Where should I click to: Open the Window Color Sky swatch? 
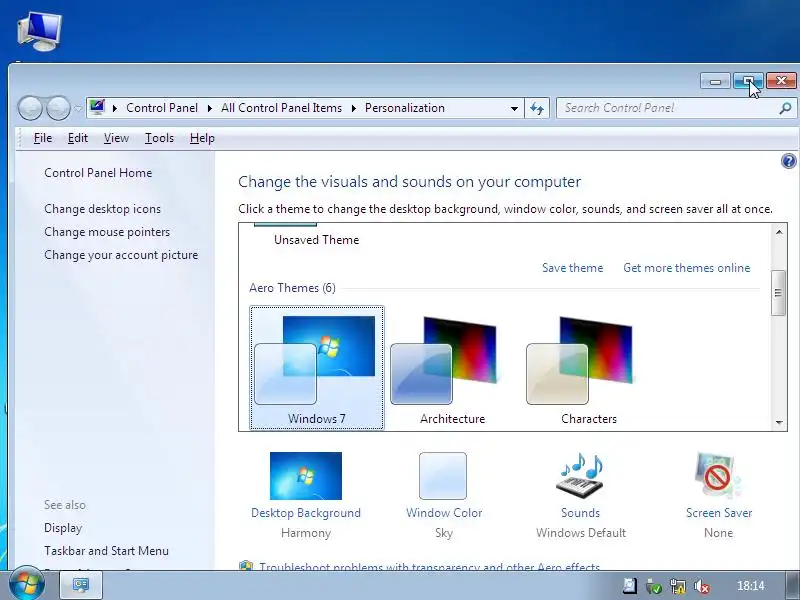(x=443, y=476)
